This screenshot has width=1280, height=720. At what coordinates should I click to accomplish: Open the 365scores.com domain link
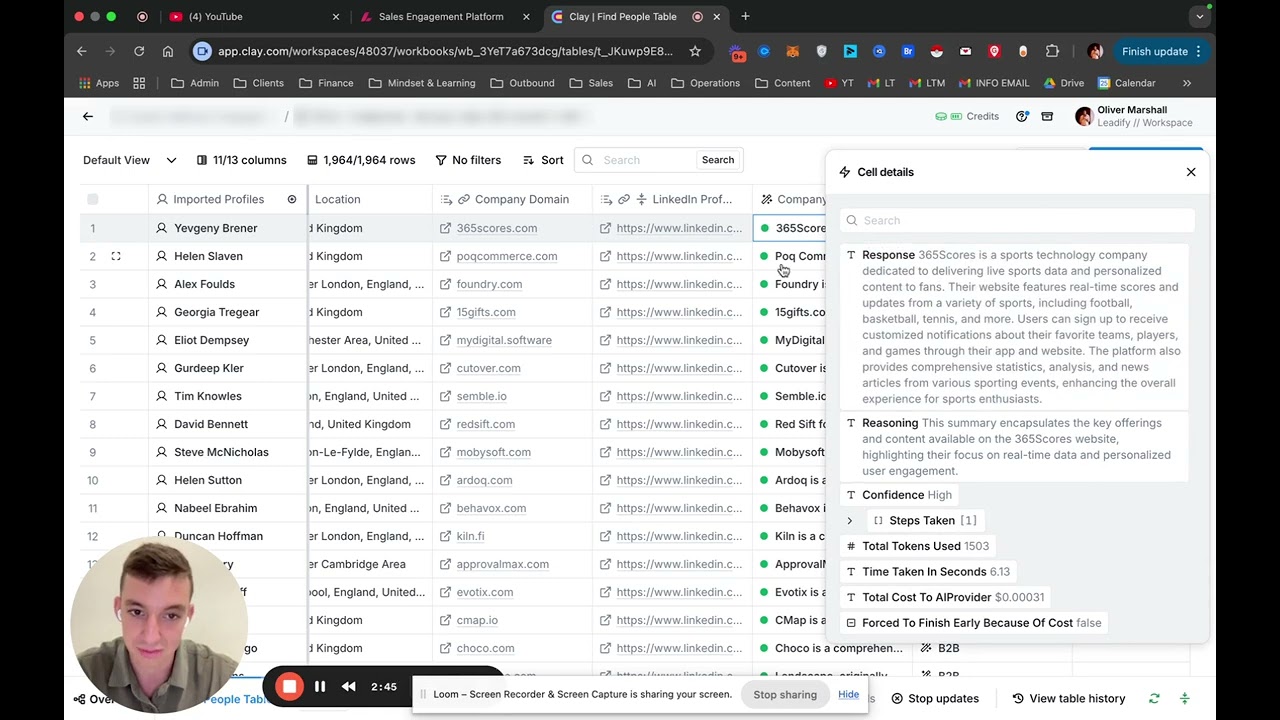click(x=497, y=228)
